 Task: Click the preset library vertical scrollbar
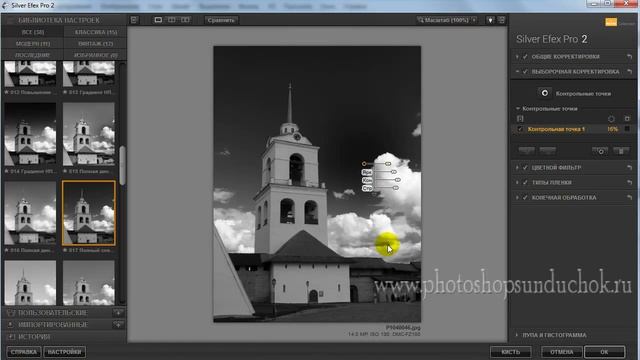tap(122, 166)
